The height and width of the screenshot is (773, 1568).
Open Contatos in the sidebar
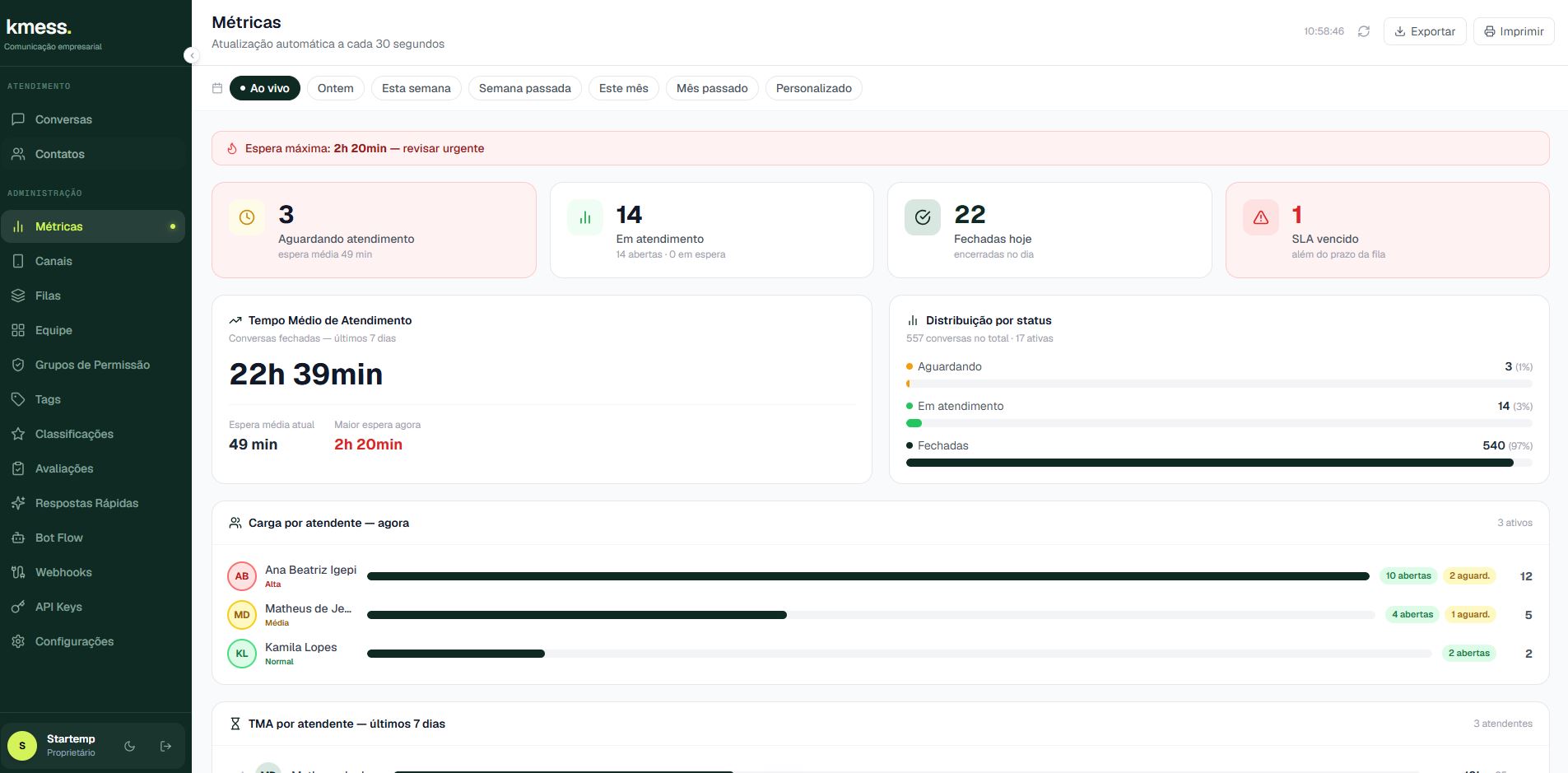click(92, 154)
